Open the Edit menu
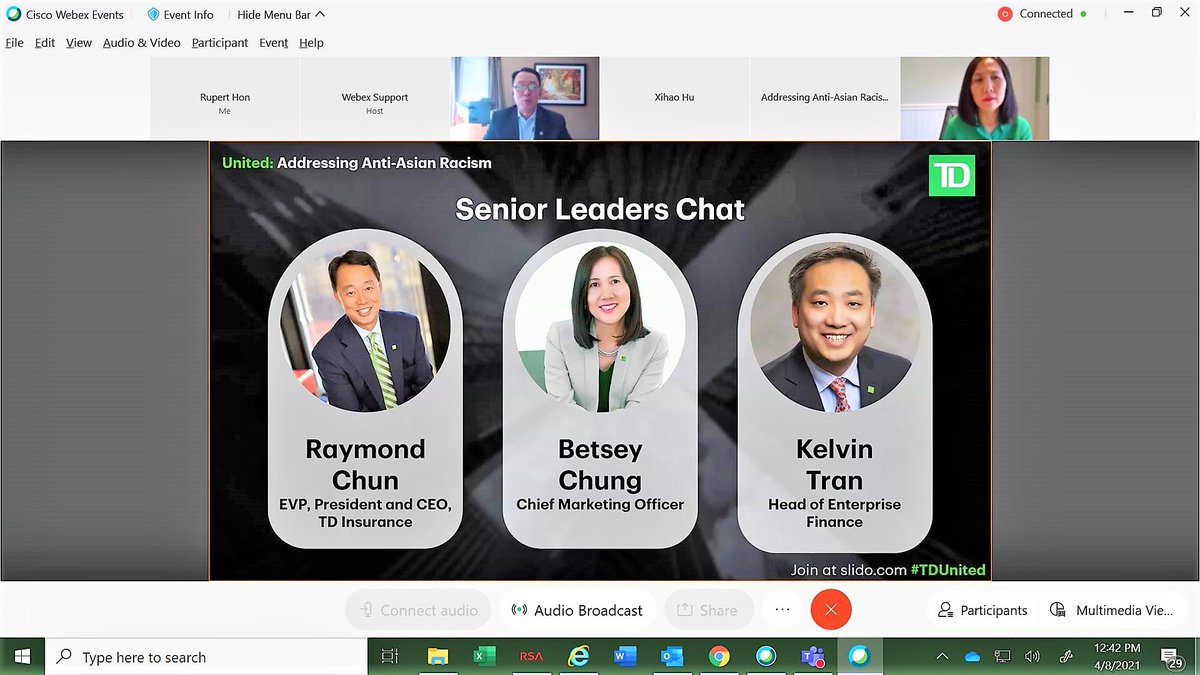 (45, 43)
